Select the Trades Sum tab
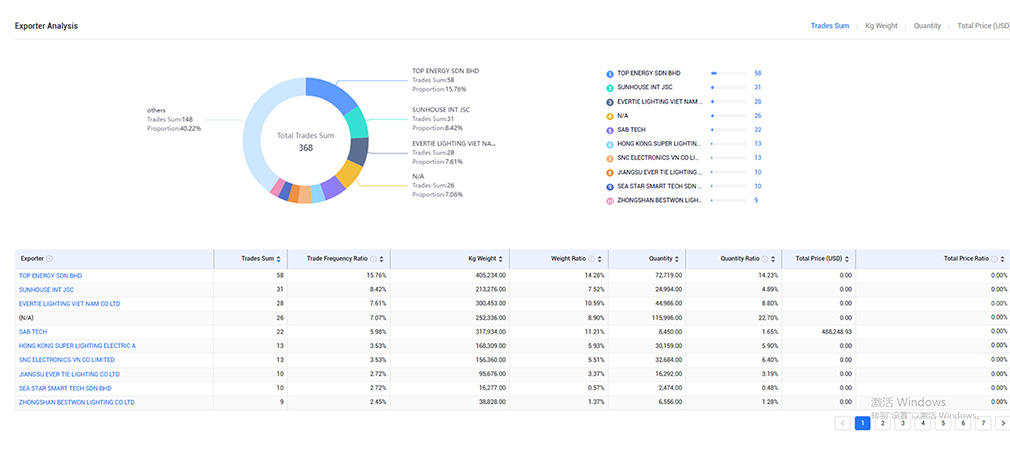This screenshot has height=450, width=1010. point(829,26)
